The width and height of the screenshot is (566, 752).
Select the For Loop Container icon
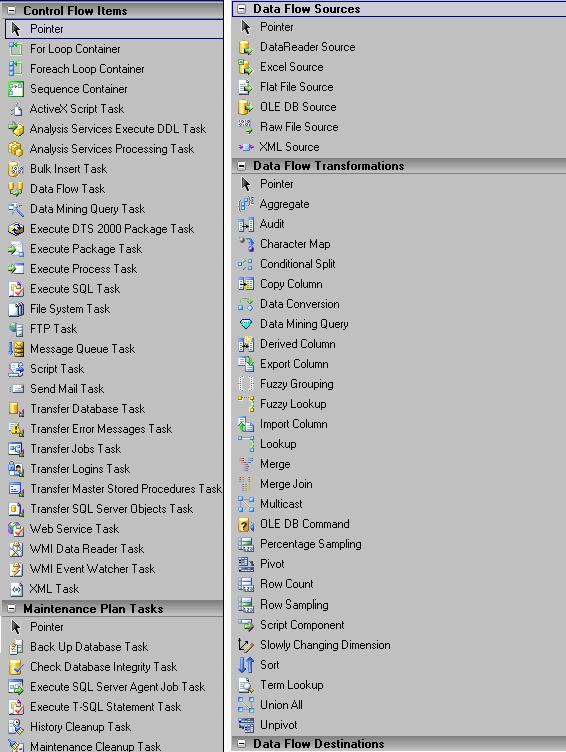click(x=16, y=49)
